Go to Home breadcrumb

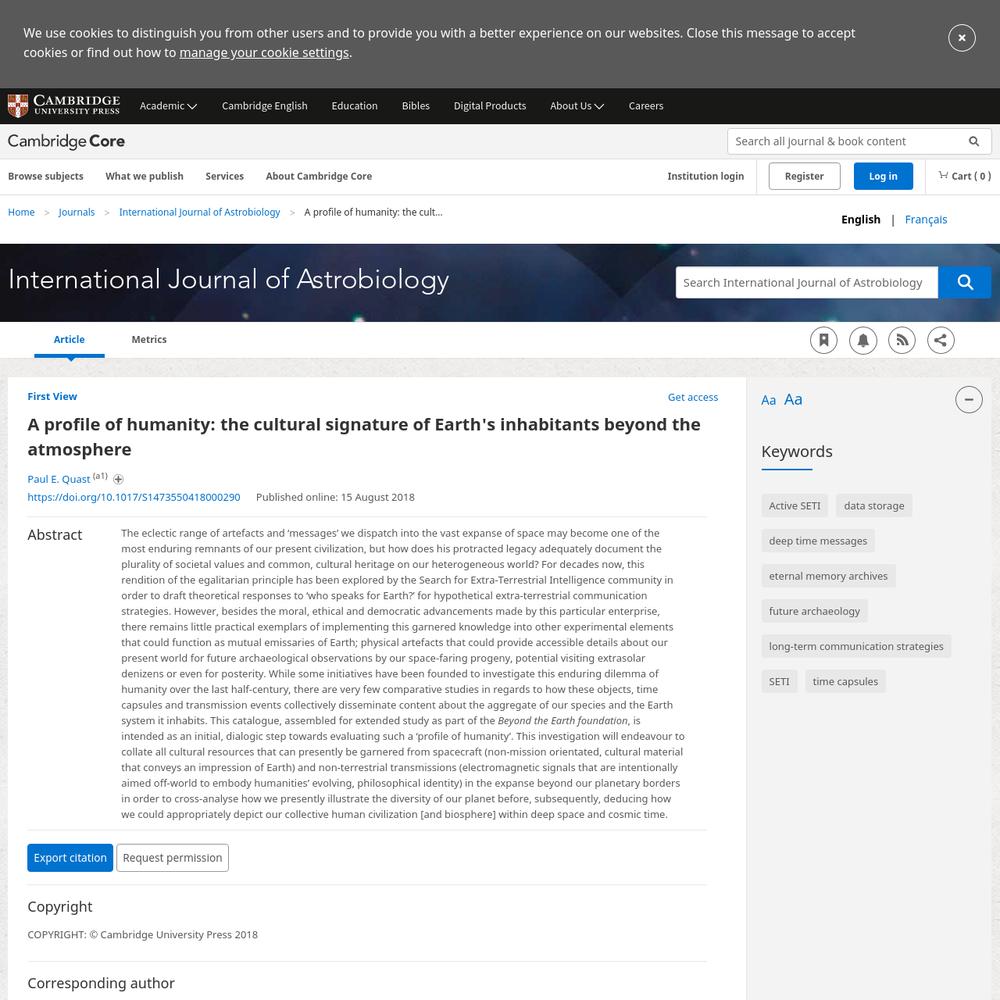pyautogui.click(x=21, y=212)
